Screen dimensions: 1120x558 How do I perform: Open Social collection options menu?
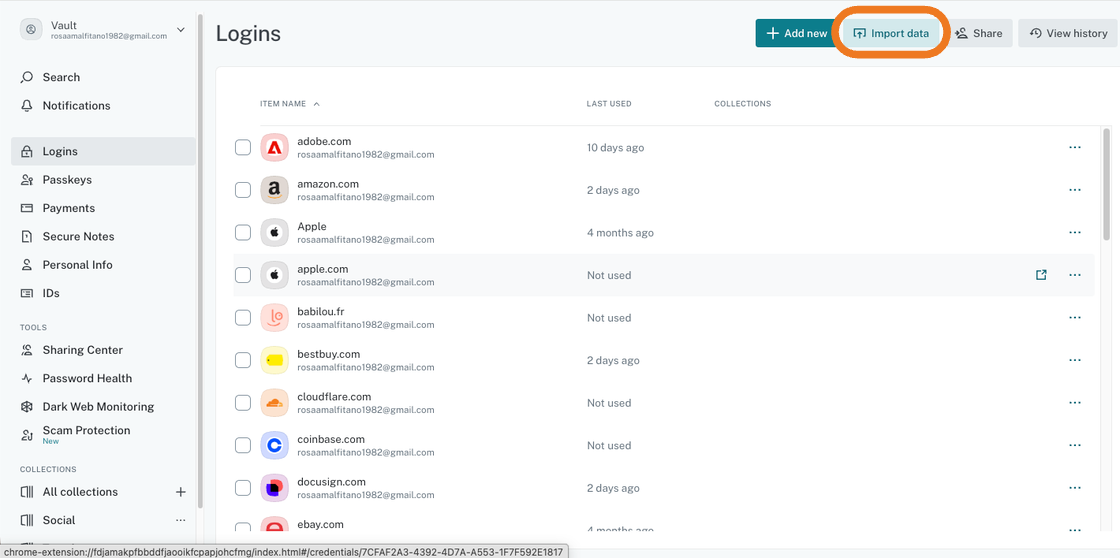(x=181, y=520)
